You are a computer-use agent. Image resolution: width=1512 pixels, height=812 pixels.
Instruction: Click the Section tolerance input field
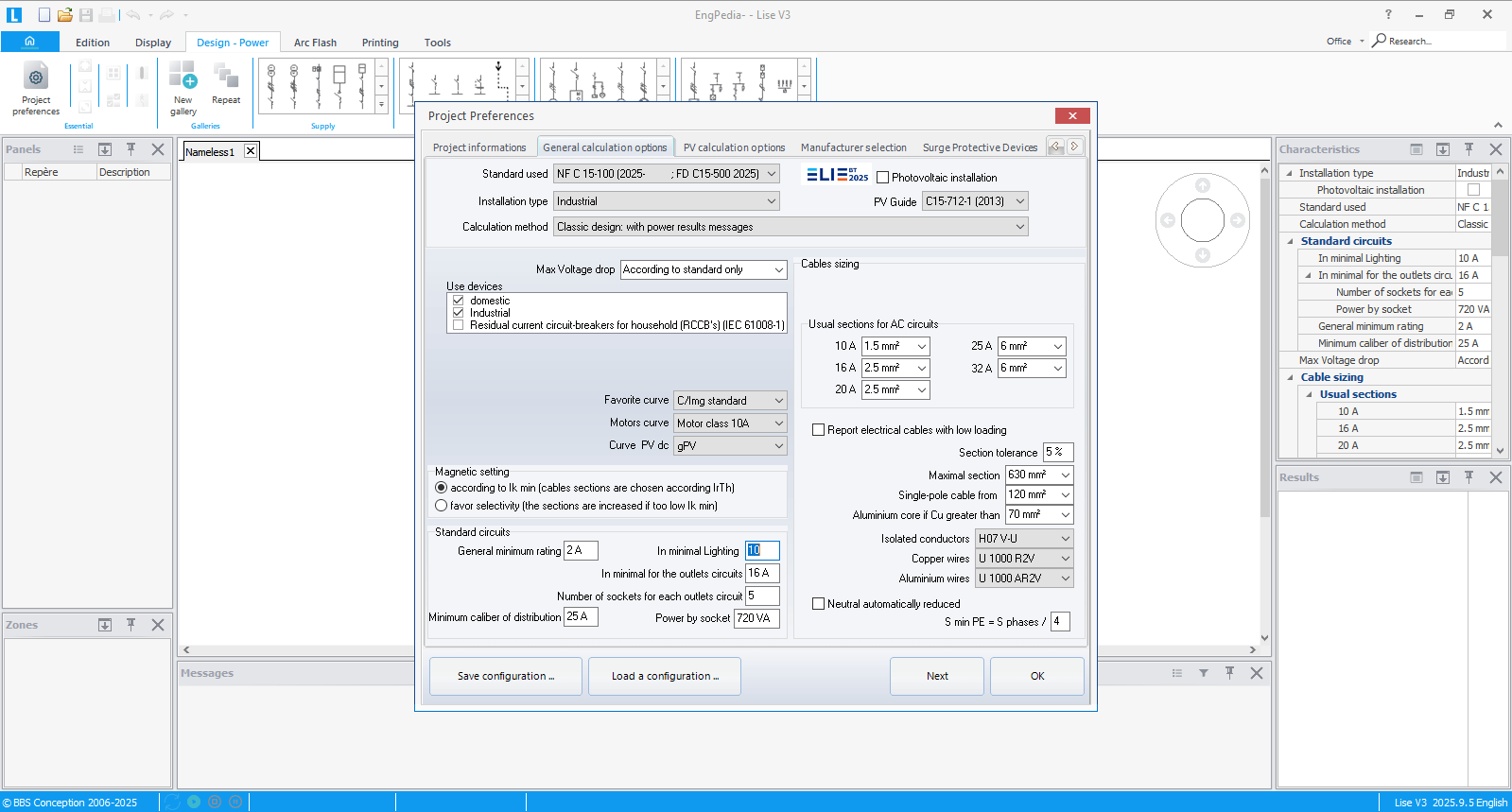[1058, 452]
